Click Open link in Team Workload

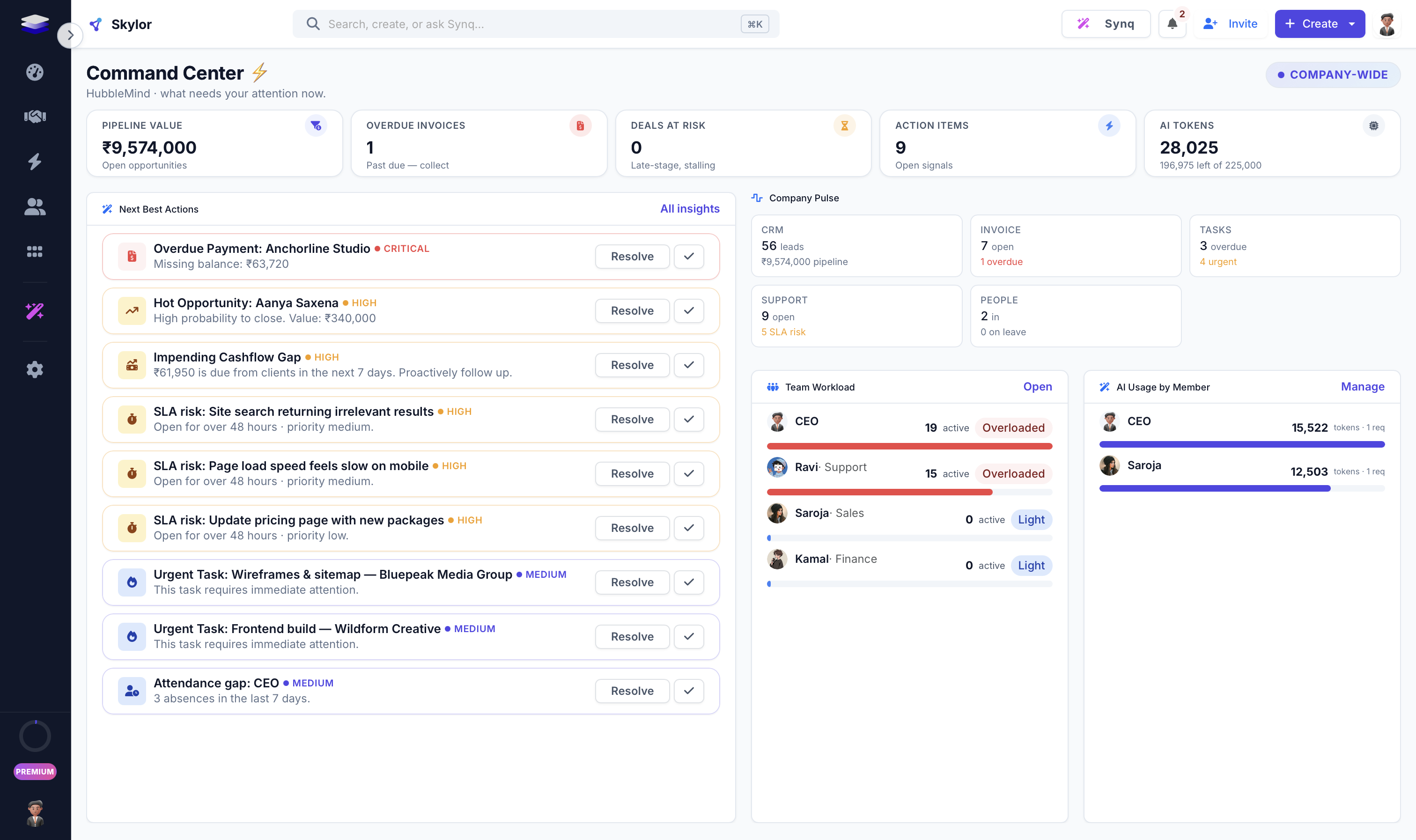click(1037, 387)
